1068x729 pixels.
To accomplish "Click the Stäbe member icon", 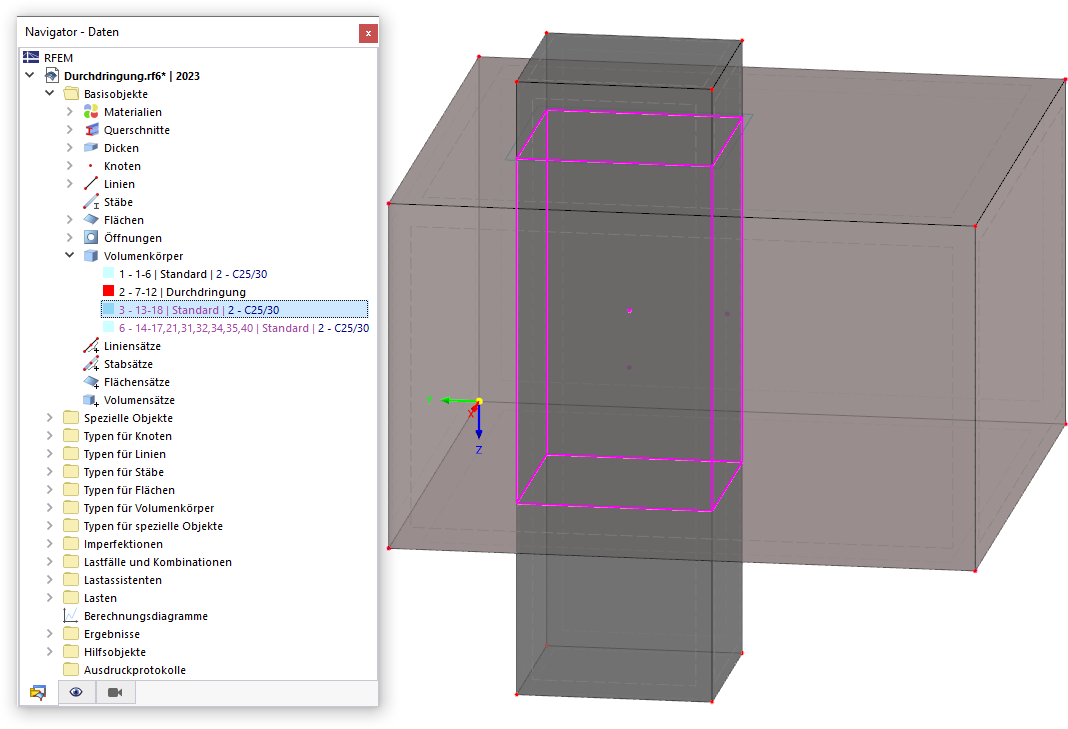I will point(91,202).
